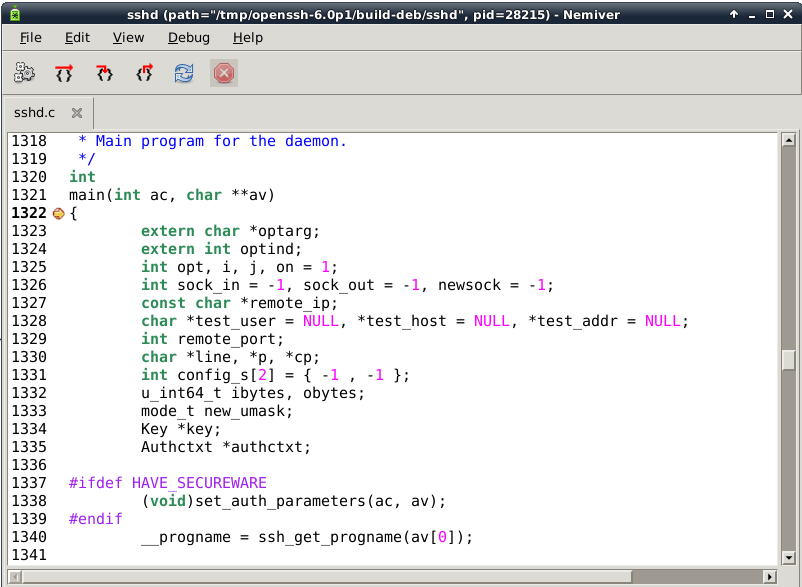Screen dimensions: 802x587
Task: Click the Run or Restart gears icon
Action: pos(24,73)
